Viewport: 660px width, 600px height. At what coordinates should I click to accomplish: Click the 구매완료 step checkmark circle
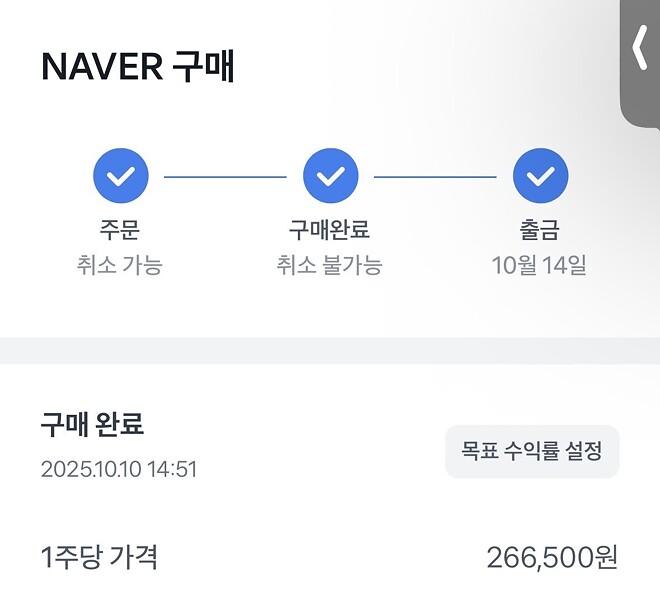pyautogui.click(x=330, y=177)
